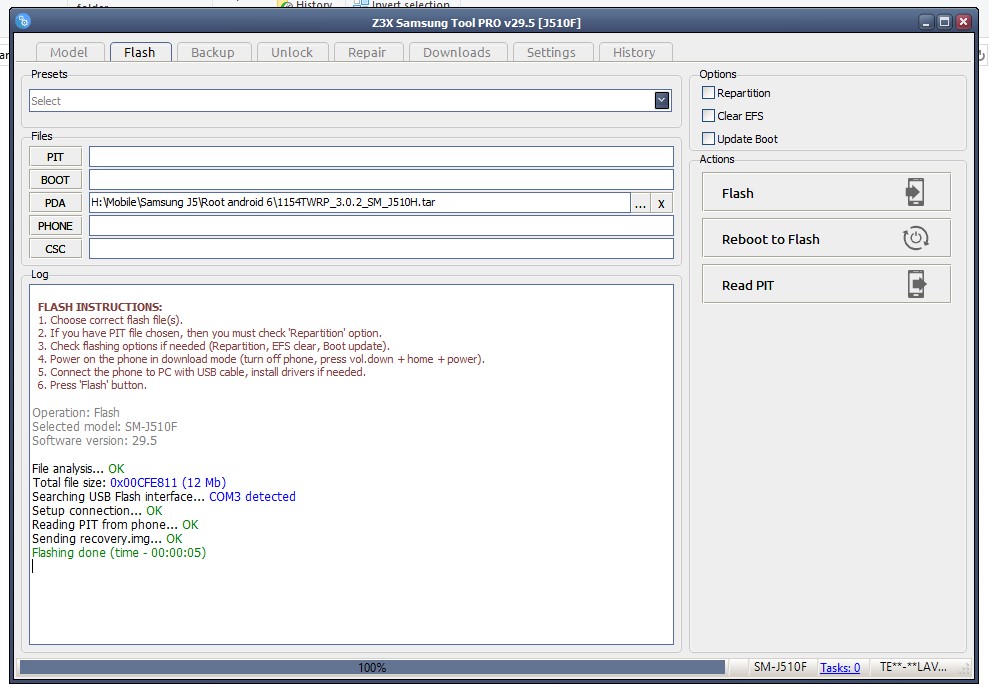The width and height of the screenshot is (989, 686).
Task: Click 'Selected model: SM-J510F' log line
Action: tap(105, 427)
